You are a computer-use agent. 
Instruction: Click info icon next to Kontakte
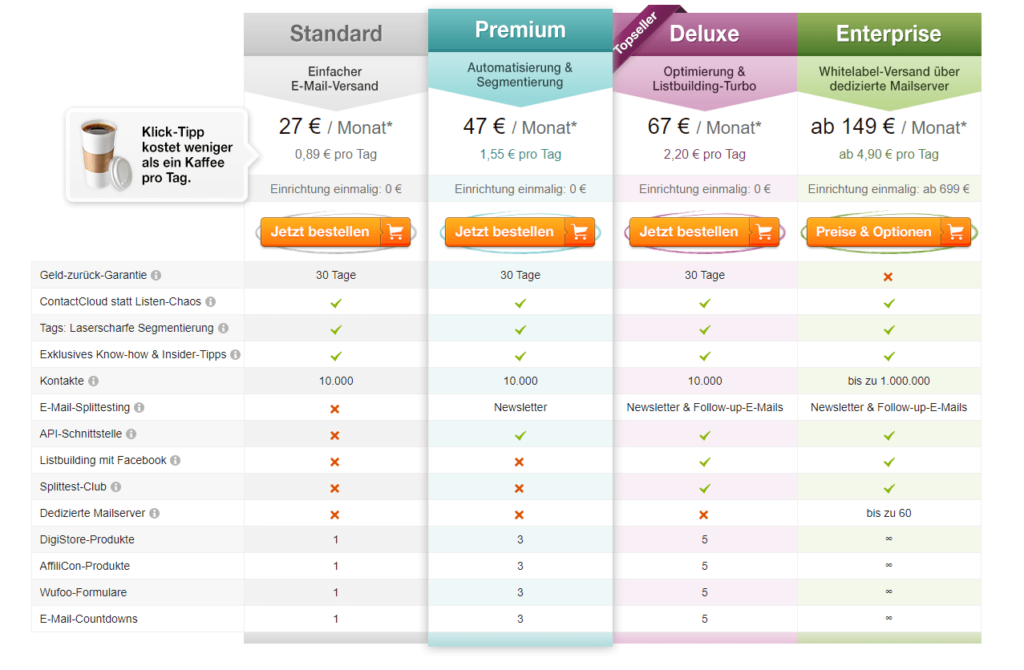click(93, 381)
